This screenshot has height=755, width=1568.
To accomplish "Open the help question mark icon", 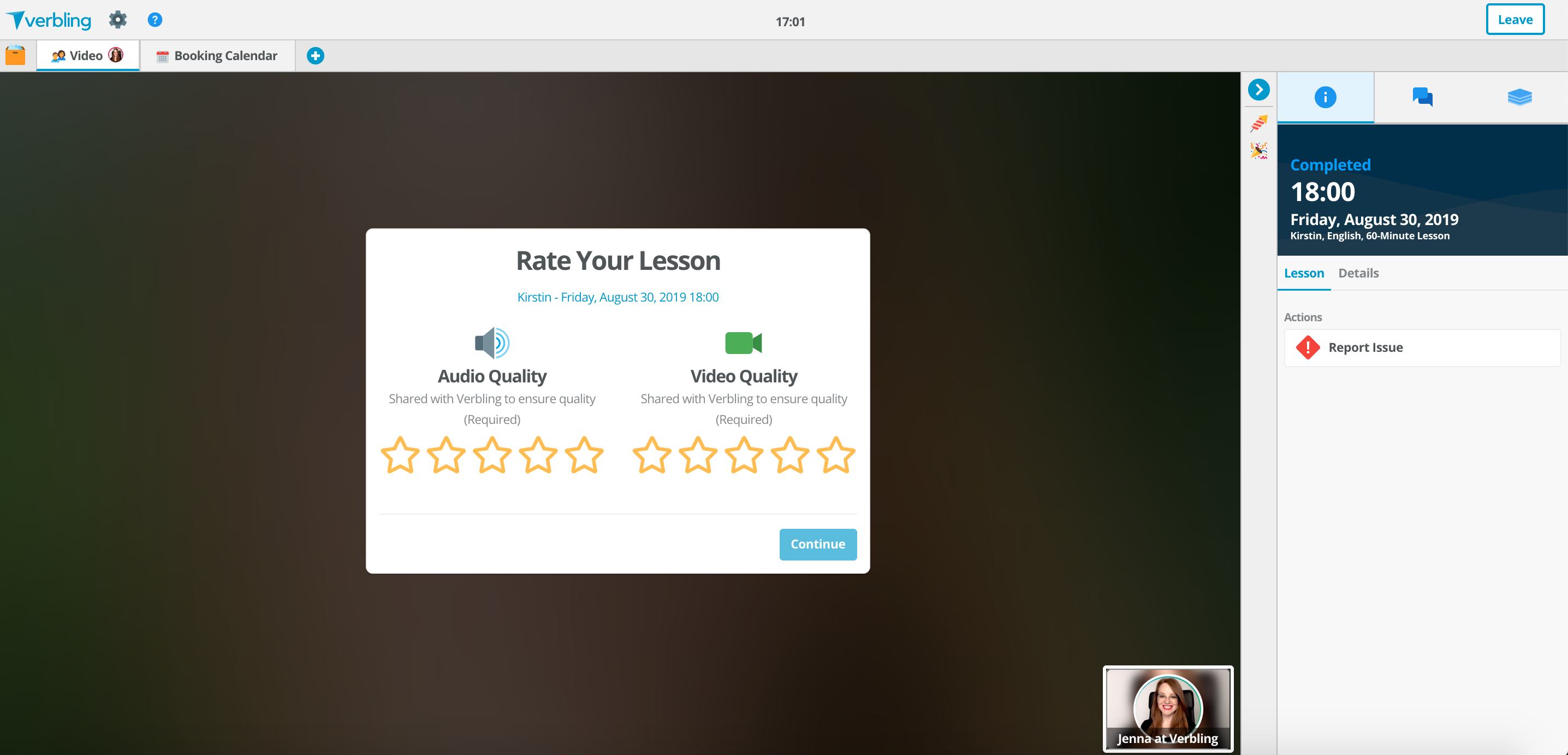I will pyautogui.click(x=155, y=20).
